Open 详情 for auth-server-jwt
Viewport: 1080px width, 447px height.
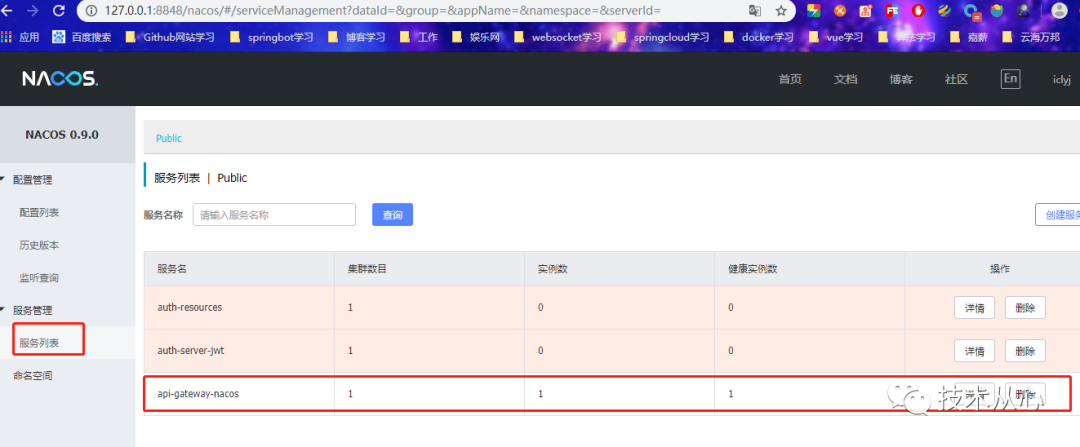point(974,351)
